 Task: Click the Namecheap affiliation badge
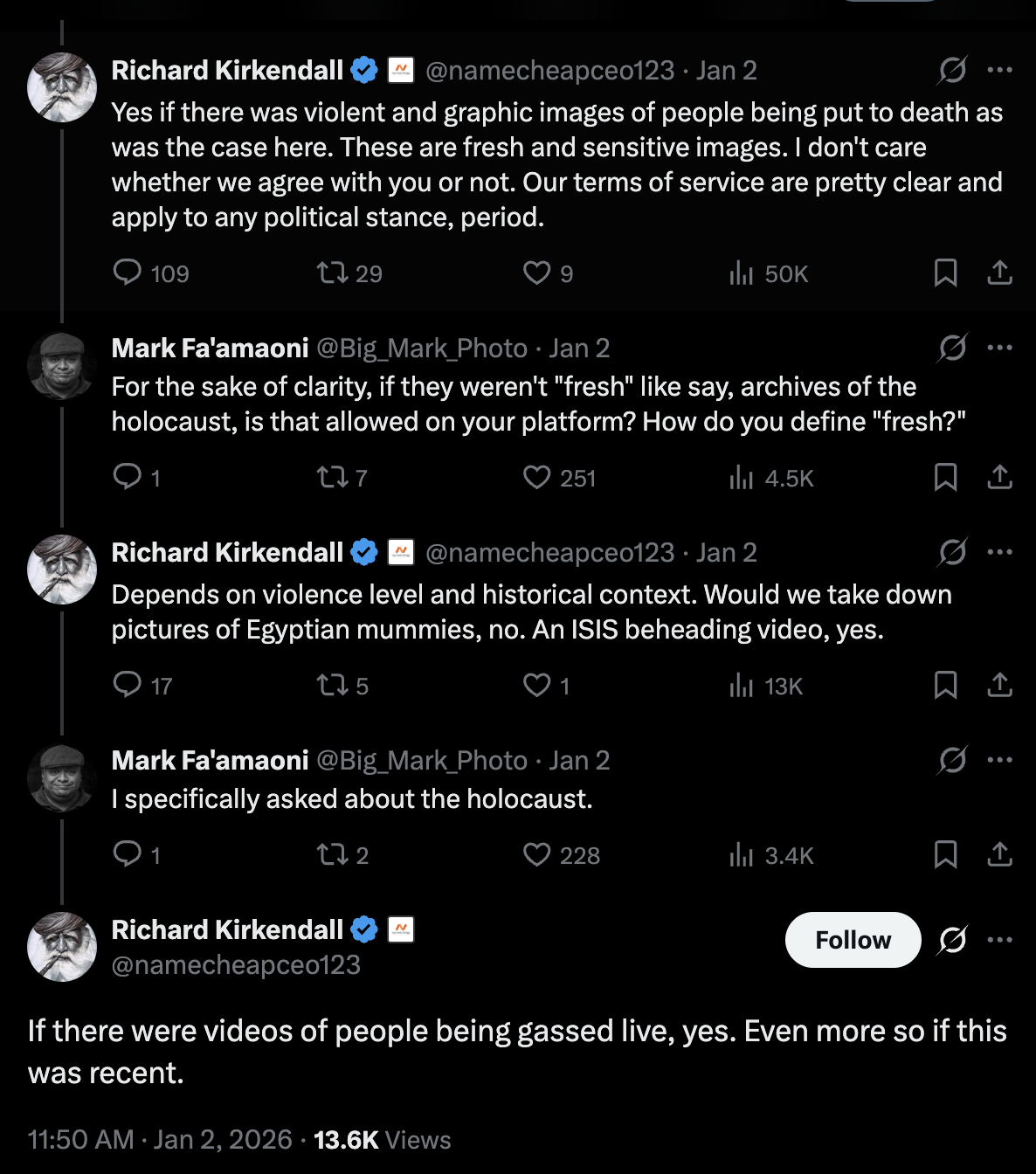click(400, 68)
